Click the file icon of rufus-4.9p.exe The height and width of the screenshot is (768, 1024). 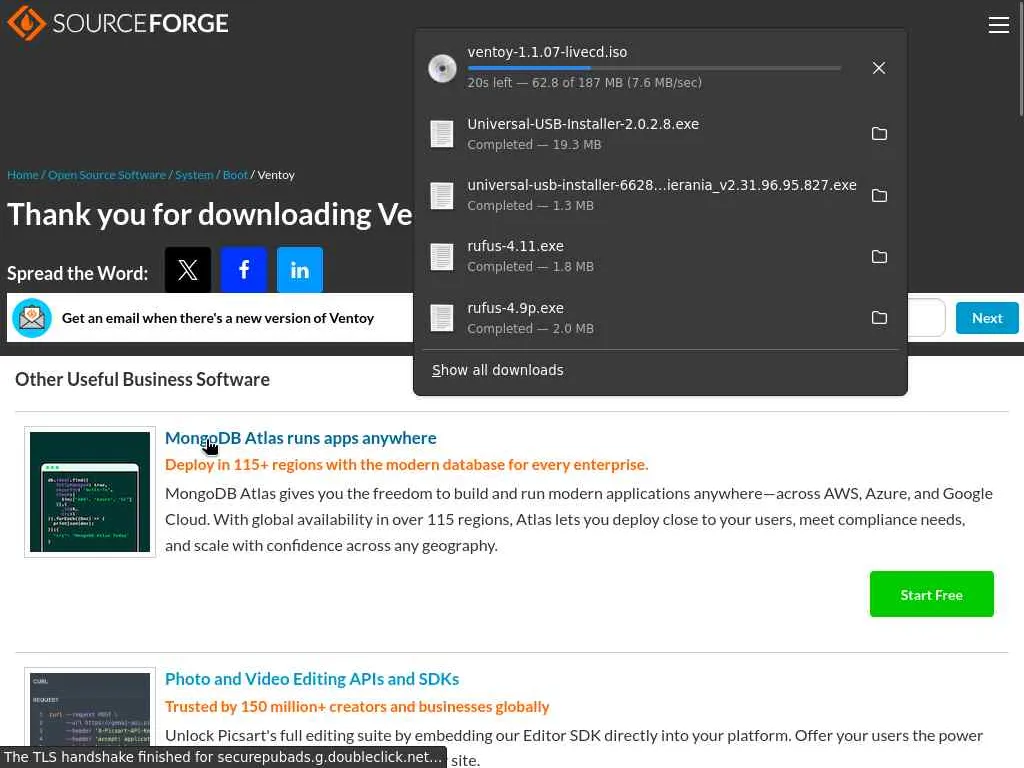pyautogui.click(x=442, y=318)
